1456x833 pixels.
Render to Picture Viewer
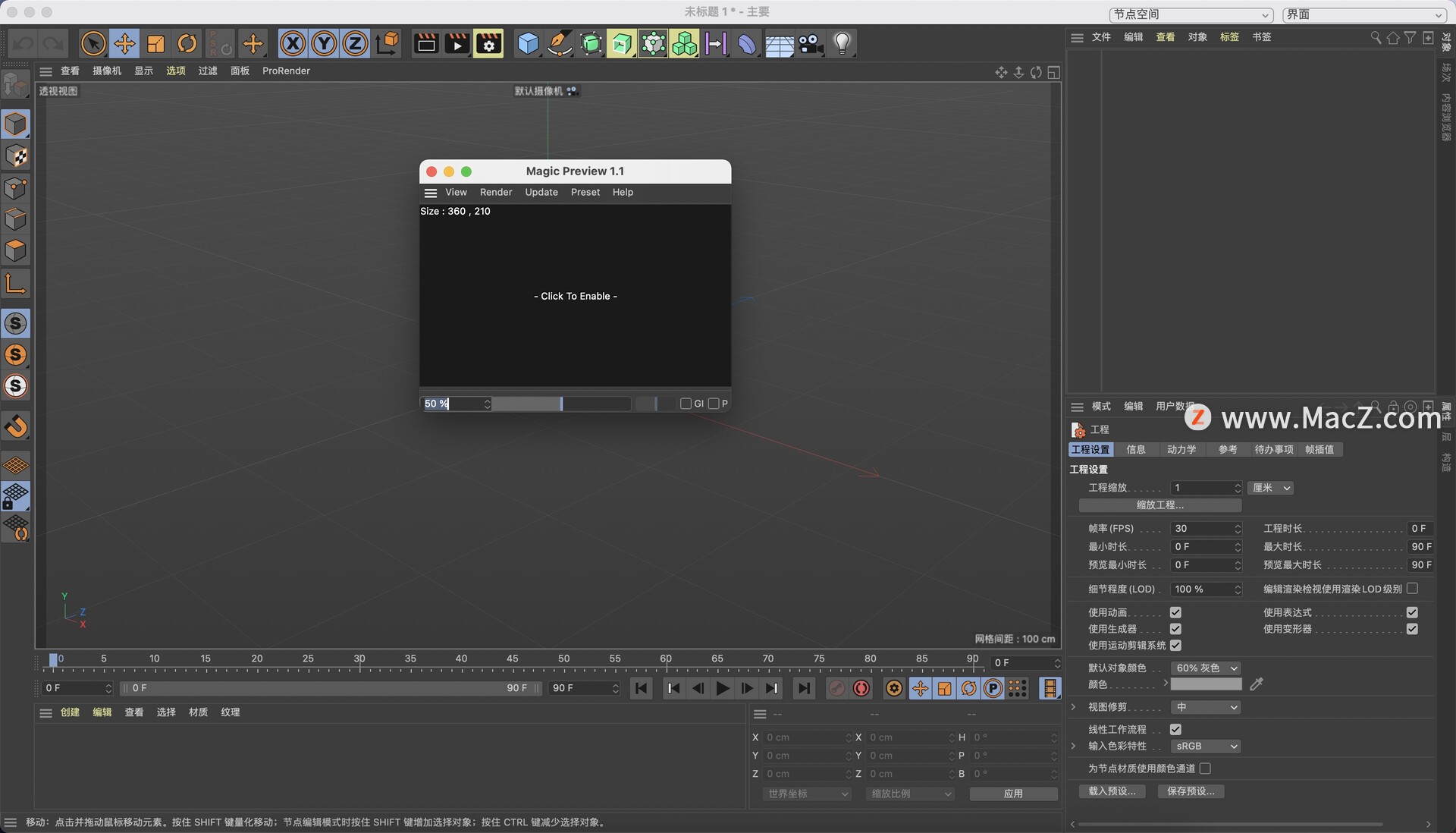pyautogui.click(x=457, y=43)
